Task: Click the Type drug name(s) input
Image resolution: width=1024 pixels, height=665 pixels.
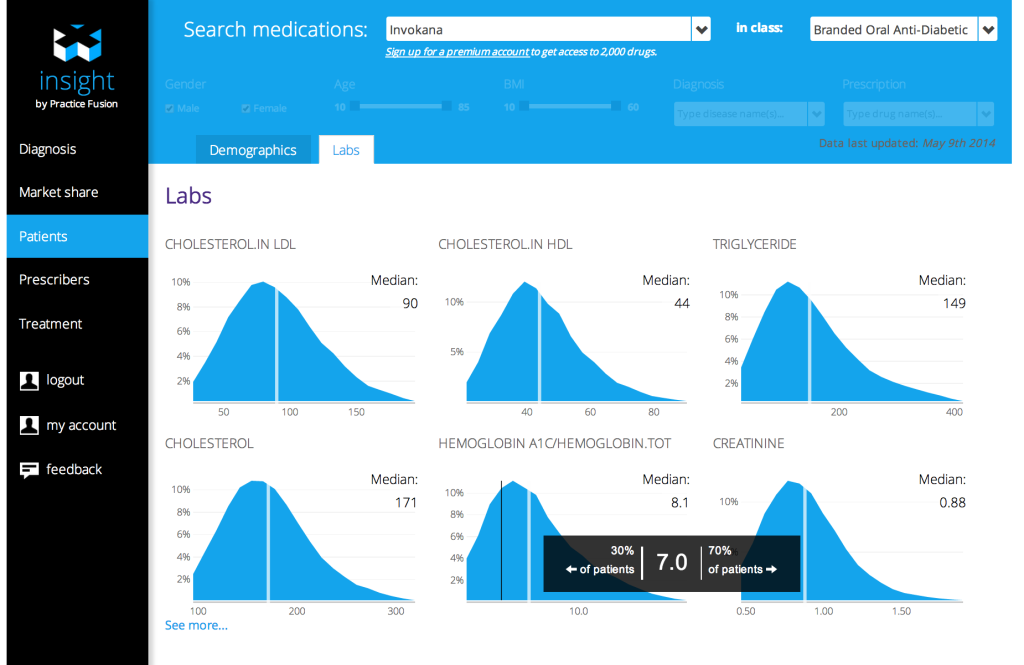Action: click(x=910, y=114)
